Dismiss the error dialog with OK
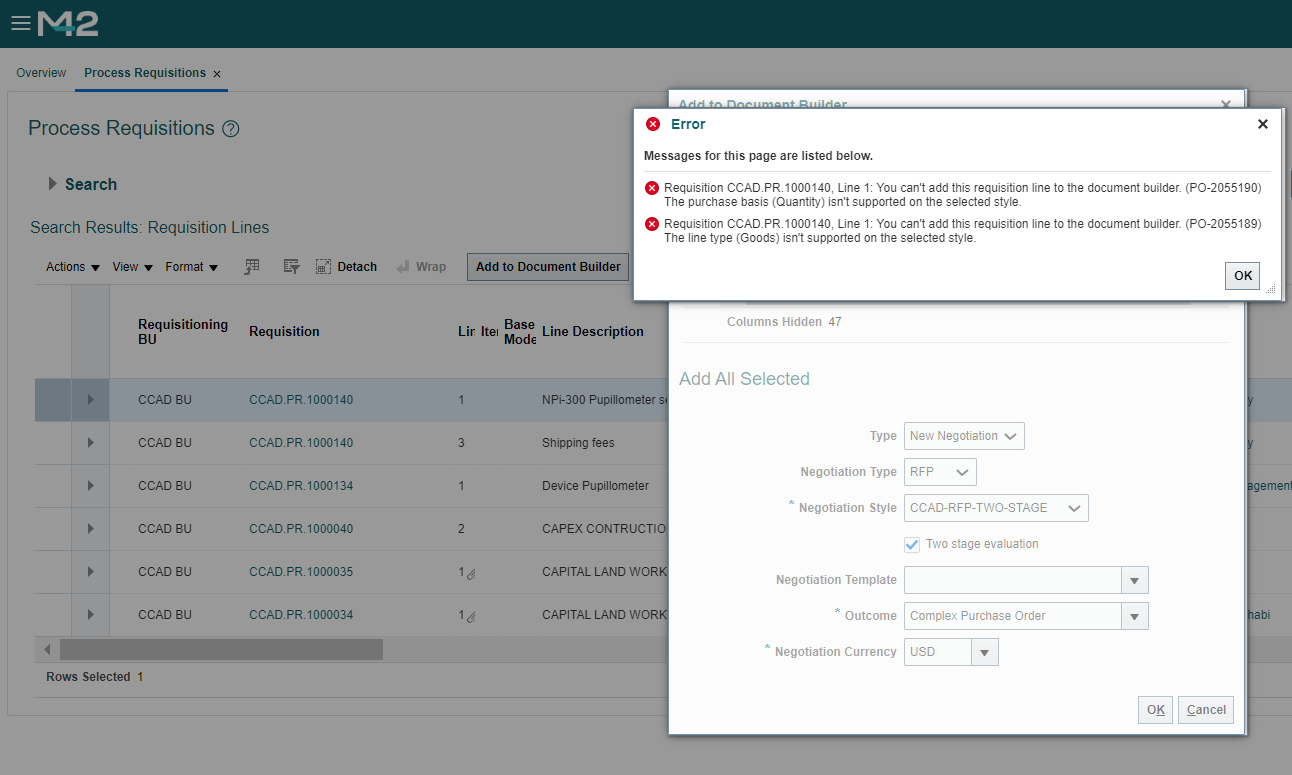The width and height of the screenshot is (1292, 775). [1242, 275]
